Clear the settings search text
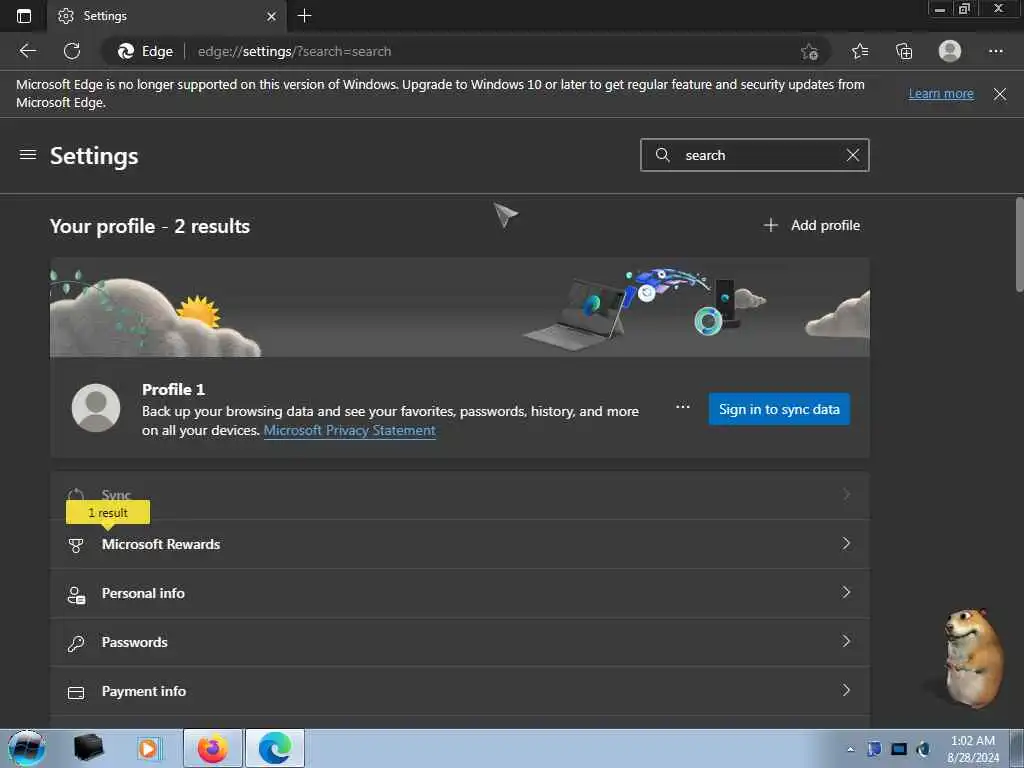Viewport: 1024px width, 768px height. 853,155
